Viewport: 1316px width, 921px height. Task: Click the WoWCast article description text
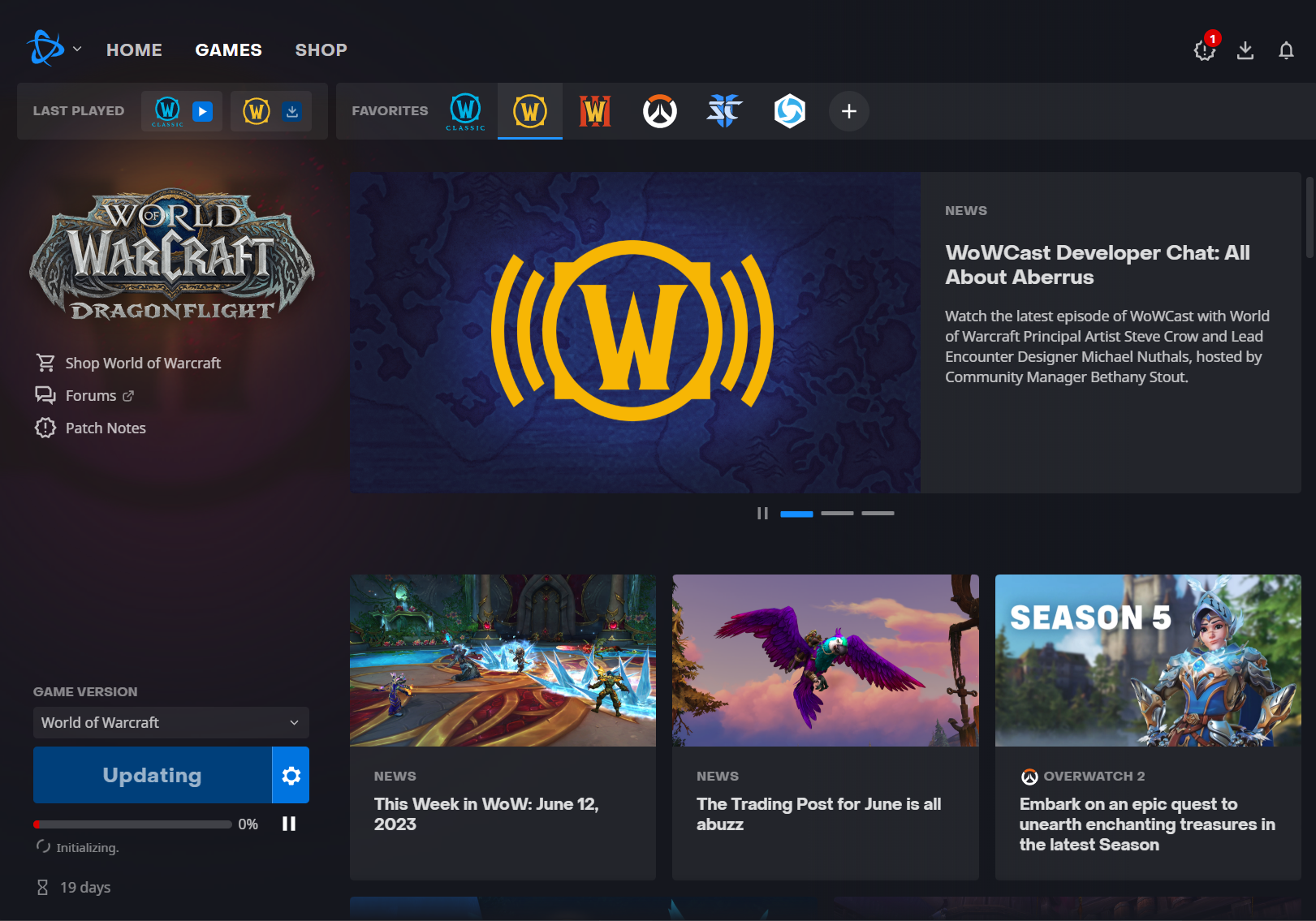tap(1107, 346)
